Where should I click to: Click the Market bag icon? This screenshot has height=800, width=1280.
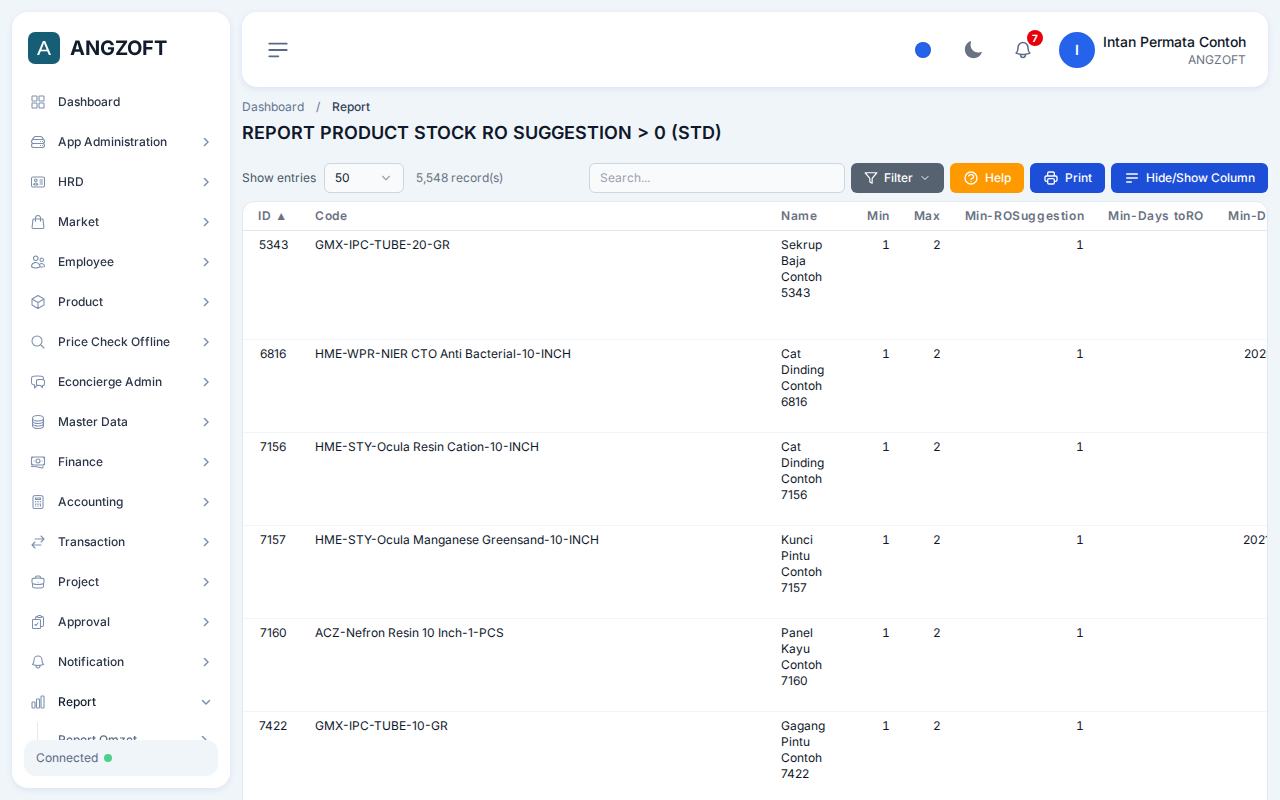coord(38,222)
